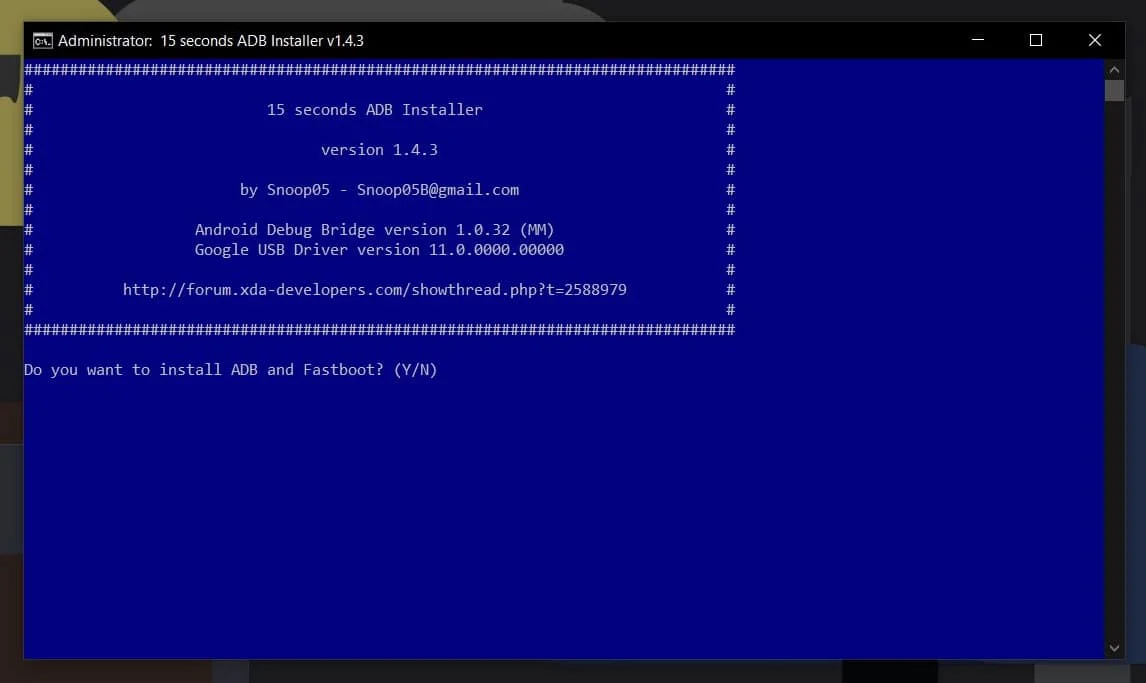Click the 'version 1.4.3' text line
The image size is (1146, 683).
point(379,150)
